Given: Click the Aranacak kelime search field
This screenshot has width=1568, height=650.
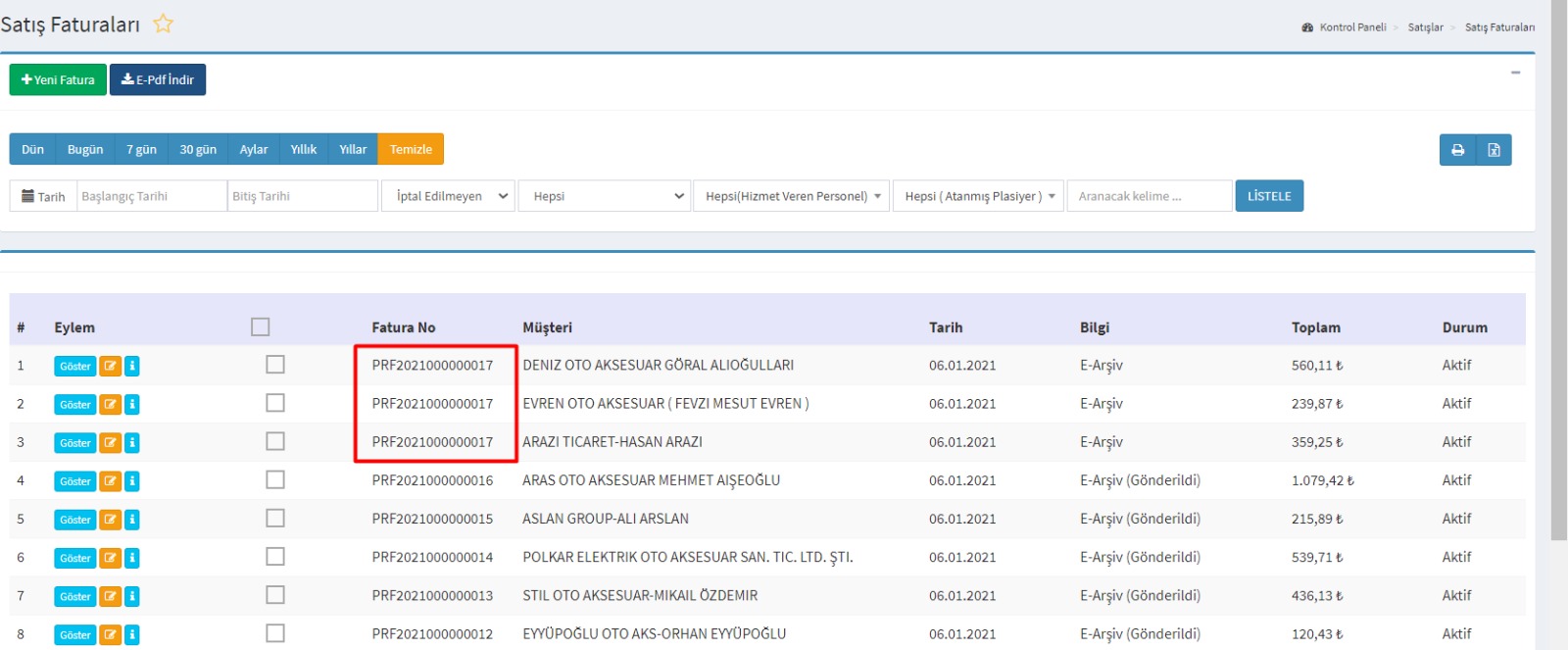Looking at the screenshot, I should pyautogui.click(x=1149, y=196).
